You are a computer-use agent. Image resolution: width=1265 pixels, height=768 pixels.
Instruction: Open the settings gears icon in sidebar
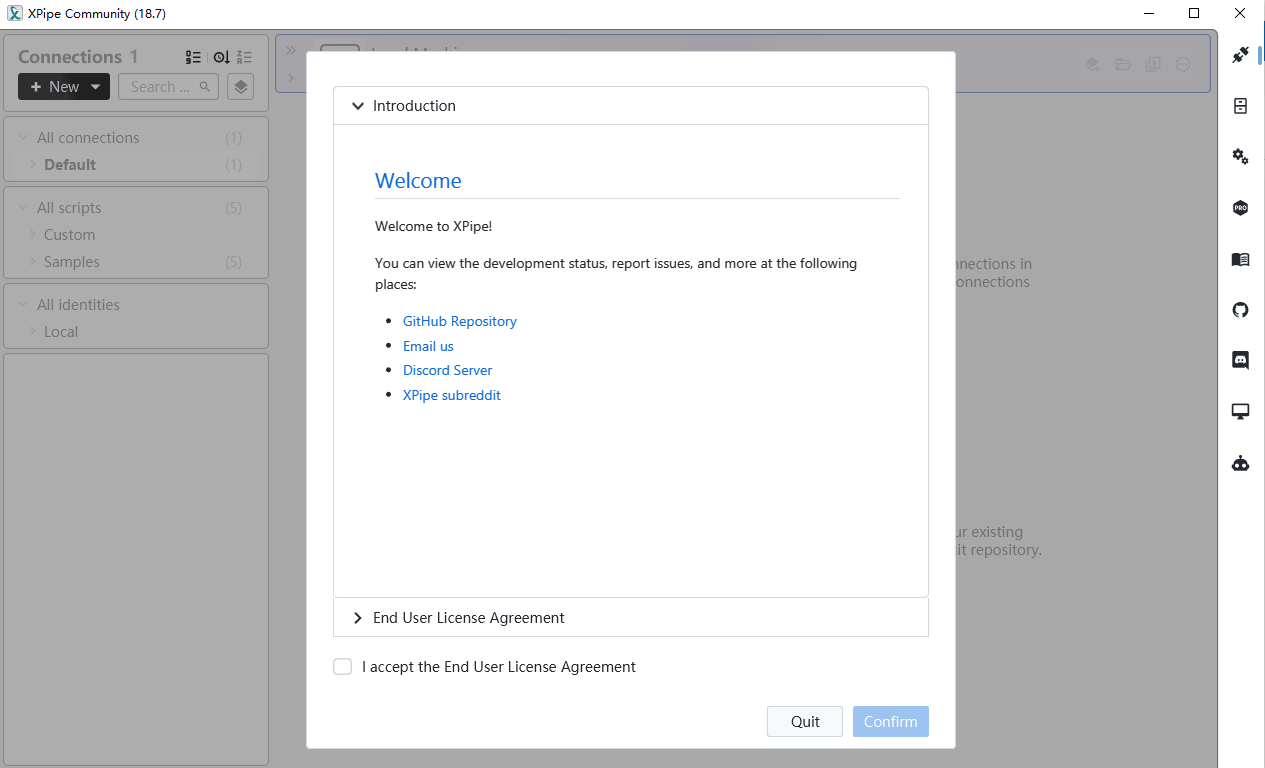[x=1240, y=157]
